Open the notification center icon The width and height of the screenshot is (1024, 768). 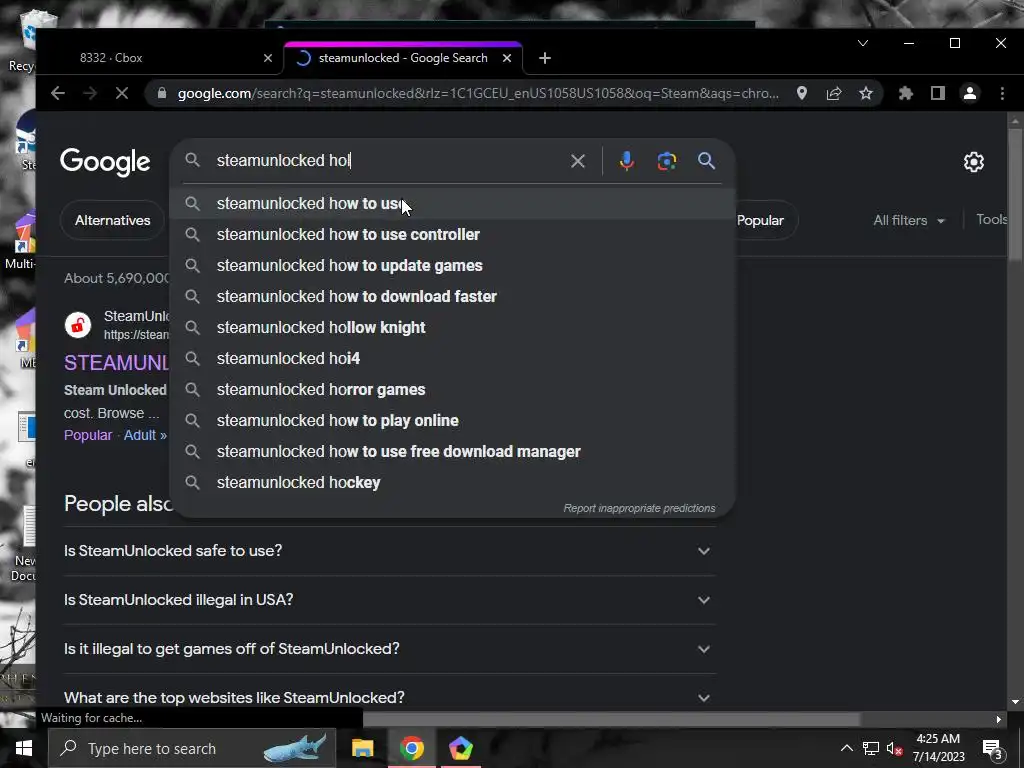(993, 749)
